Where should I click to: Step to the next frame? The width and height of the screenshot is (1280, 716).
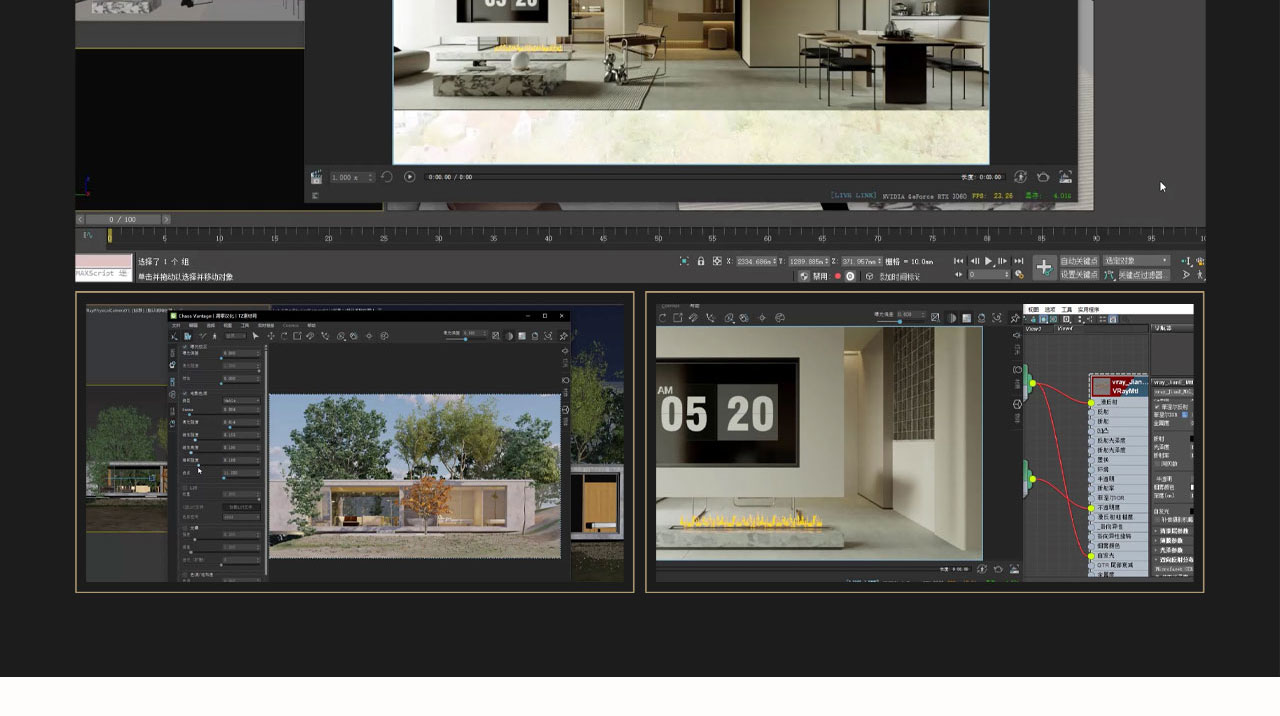(1004, 261)
